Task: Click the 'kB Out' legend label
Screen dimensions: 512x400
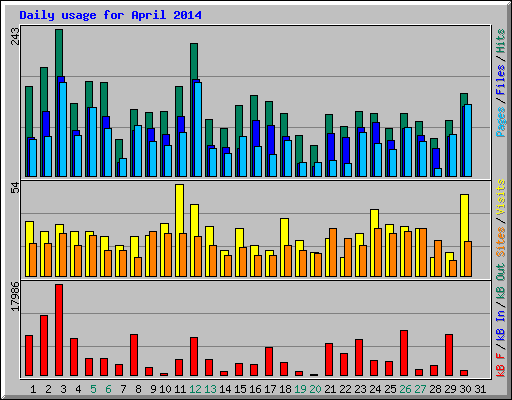Action: pyautogui.click(x=500, y=282)
